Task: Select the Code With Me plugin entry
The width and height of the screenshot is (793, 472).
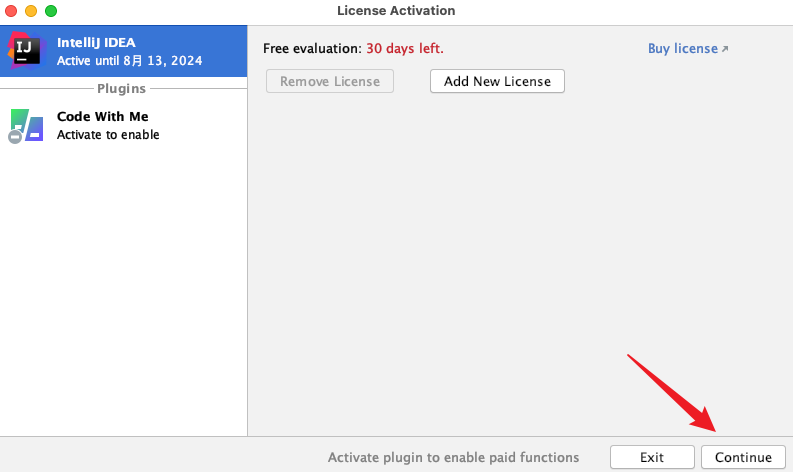Action: (x=129, y=126)
